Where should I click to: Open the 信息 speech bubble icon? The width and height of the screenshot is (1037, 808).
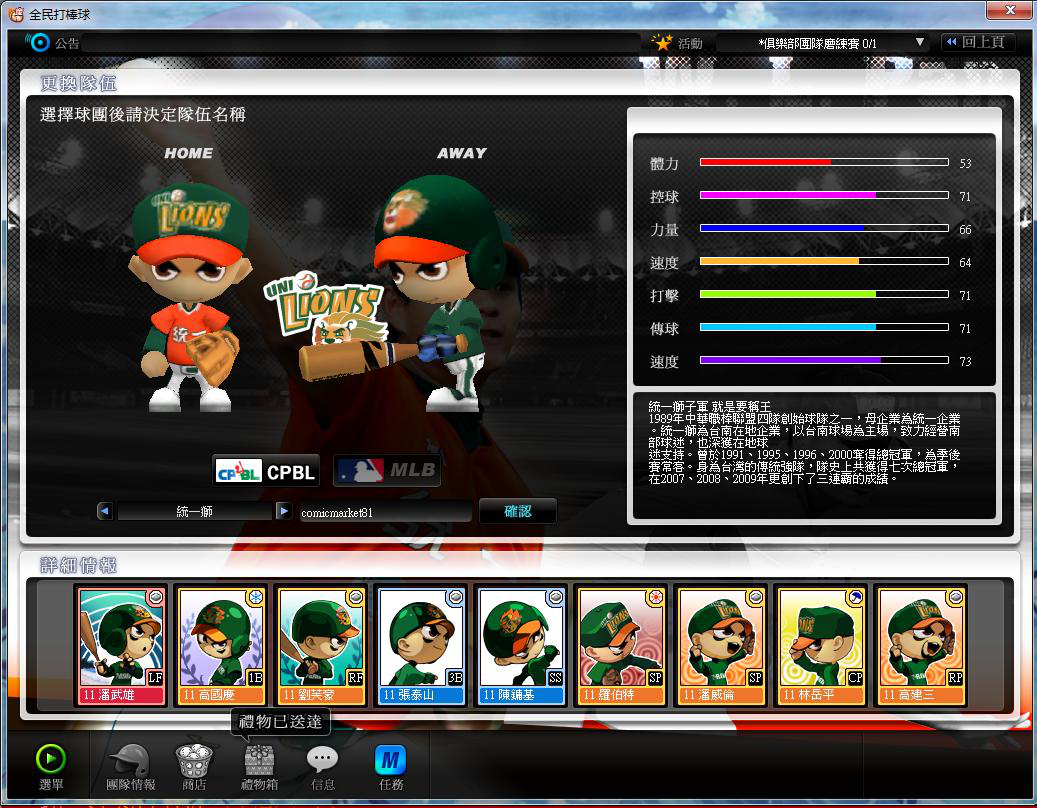click(x=323, y=760)
